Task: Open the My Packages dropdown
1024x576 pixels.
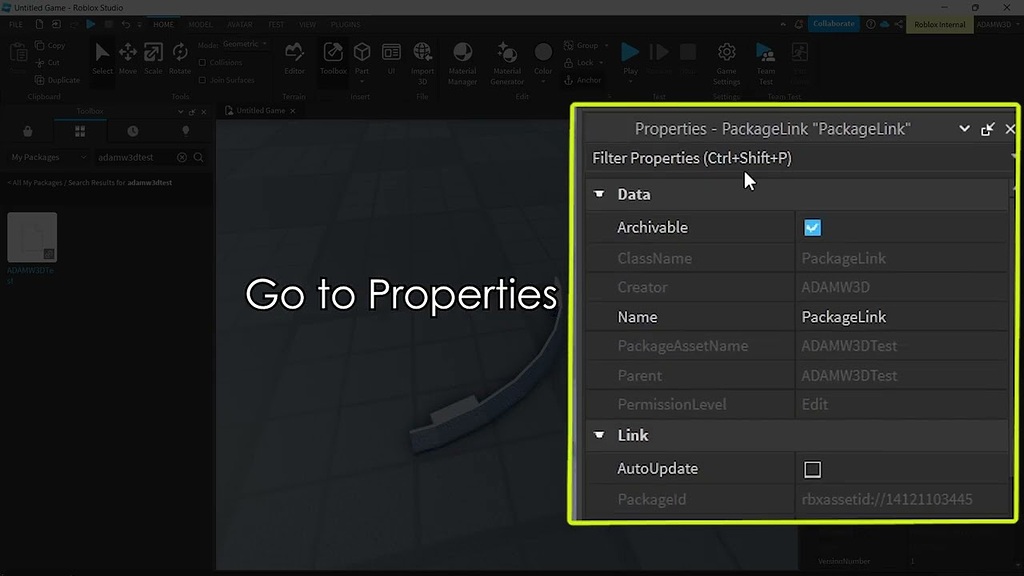Action: click(46, 157)
